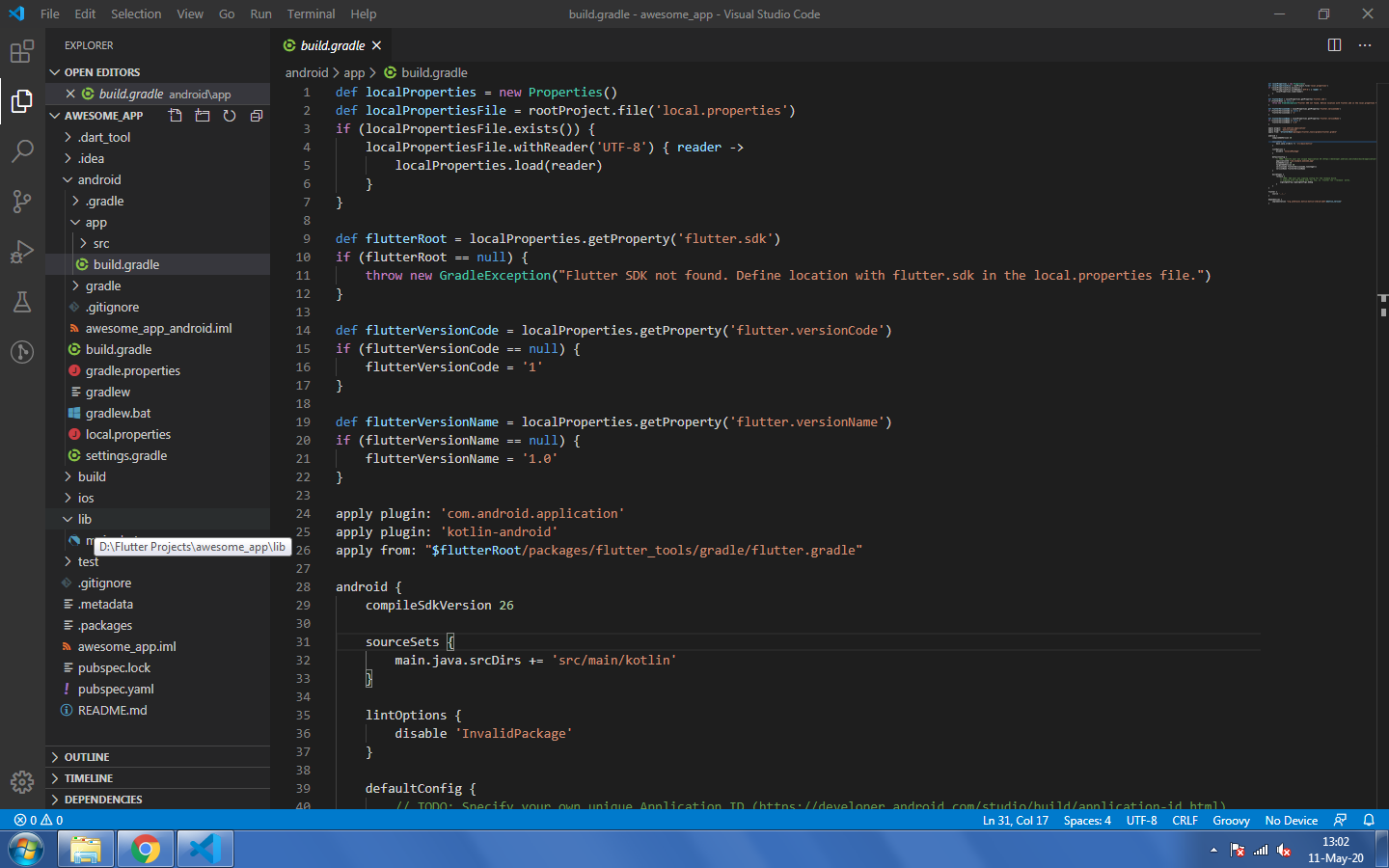Screen dimensions: 1389x868
Task: Split the editor to the right
Action: tap(1334, 45)
